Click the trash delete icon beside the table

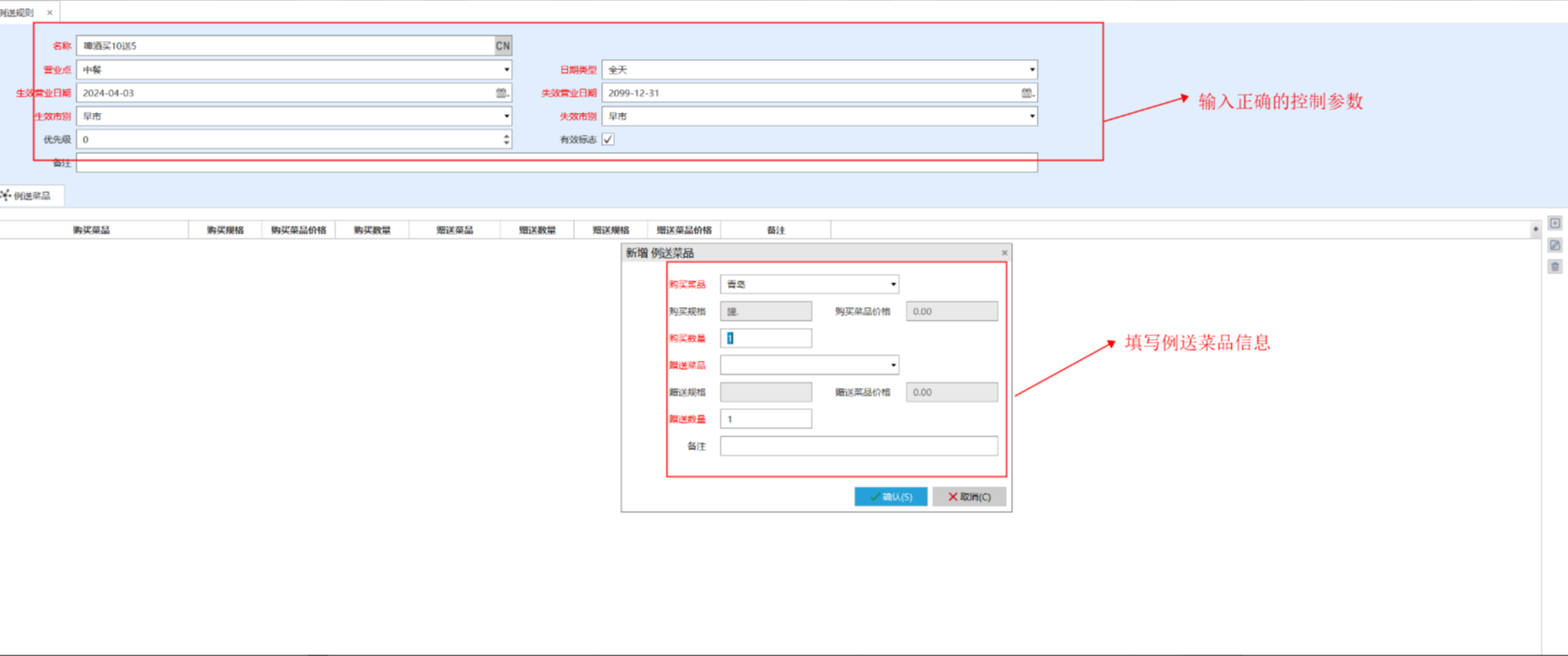click(1555, 267)
